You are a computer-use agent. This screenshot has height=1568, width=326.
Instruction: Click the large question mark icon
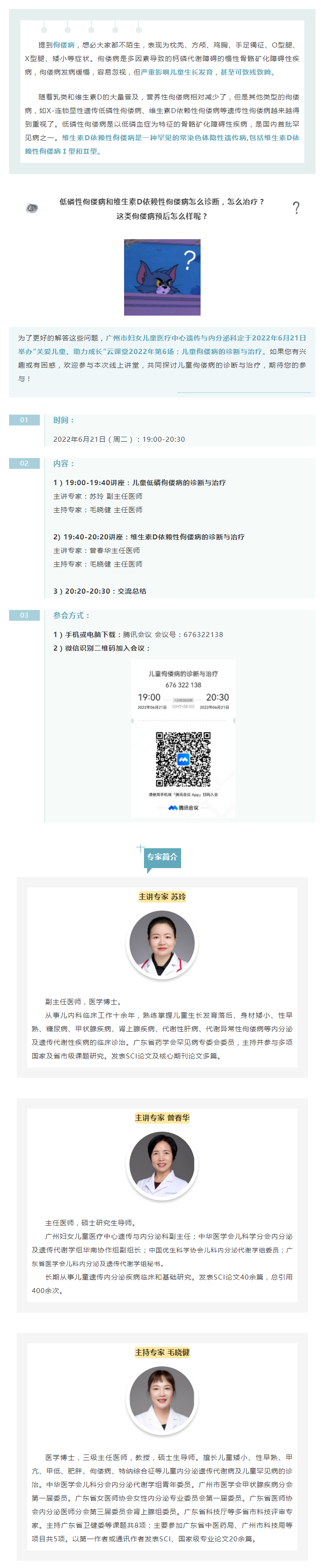pyautogui.click(x=296, y=208)
